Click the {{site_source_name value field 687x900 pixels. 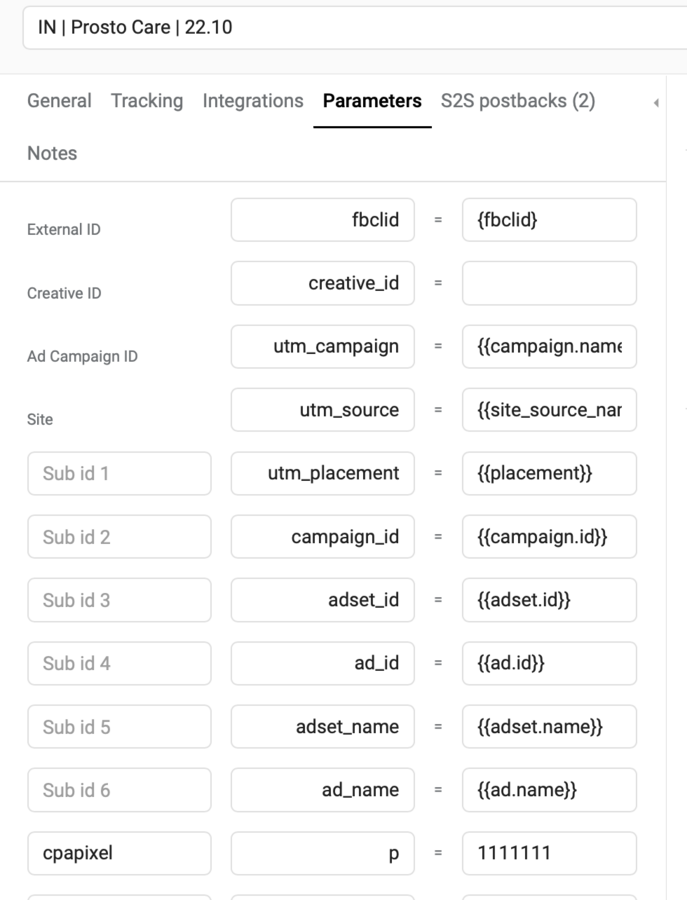coord(549,410)
